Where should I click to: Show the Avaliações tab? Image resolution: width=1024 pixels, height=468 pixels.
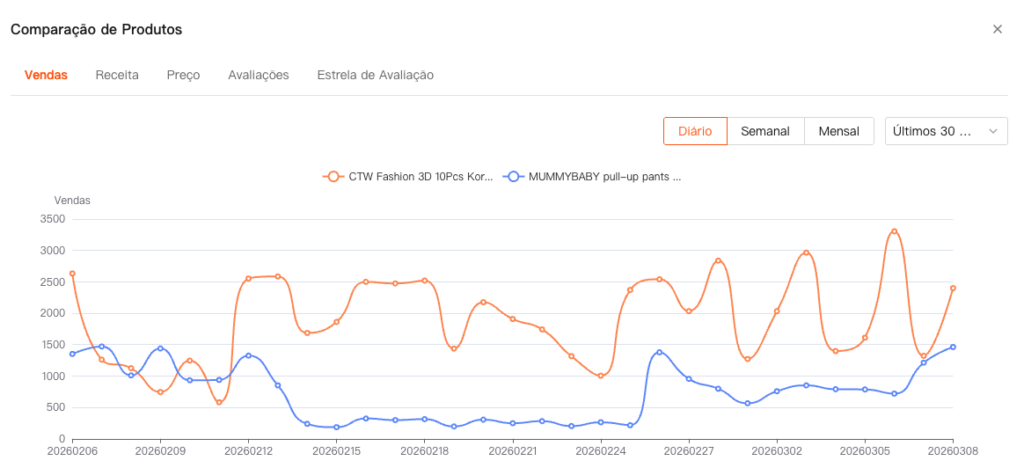point(258,75)
